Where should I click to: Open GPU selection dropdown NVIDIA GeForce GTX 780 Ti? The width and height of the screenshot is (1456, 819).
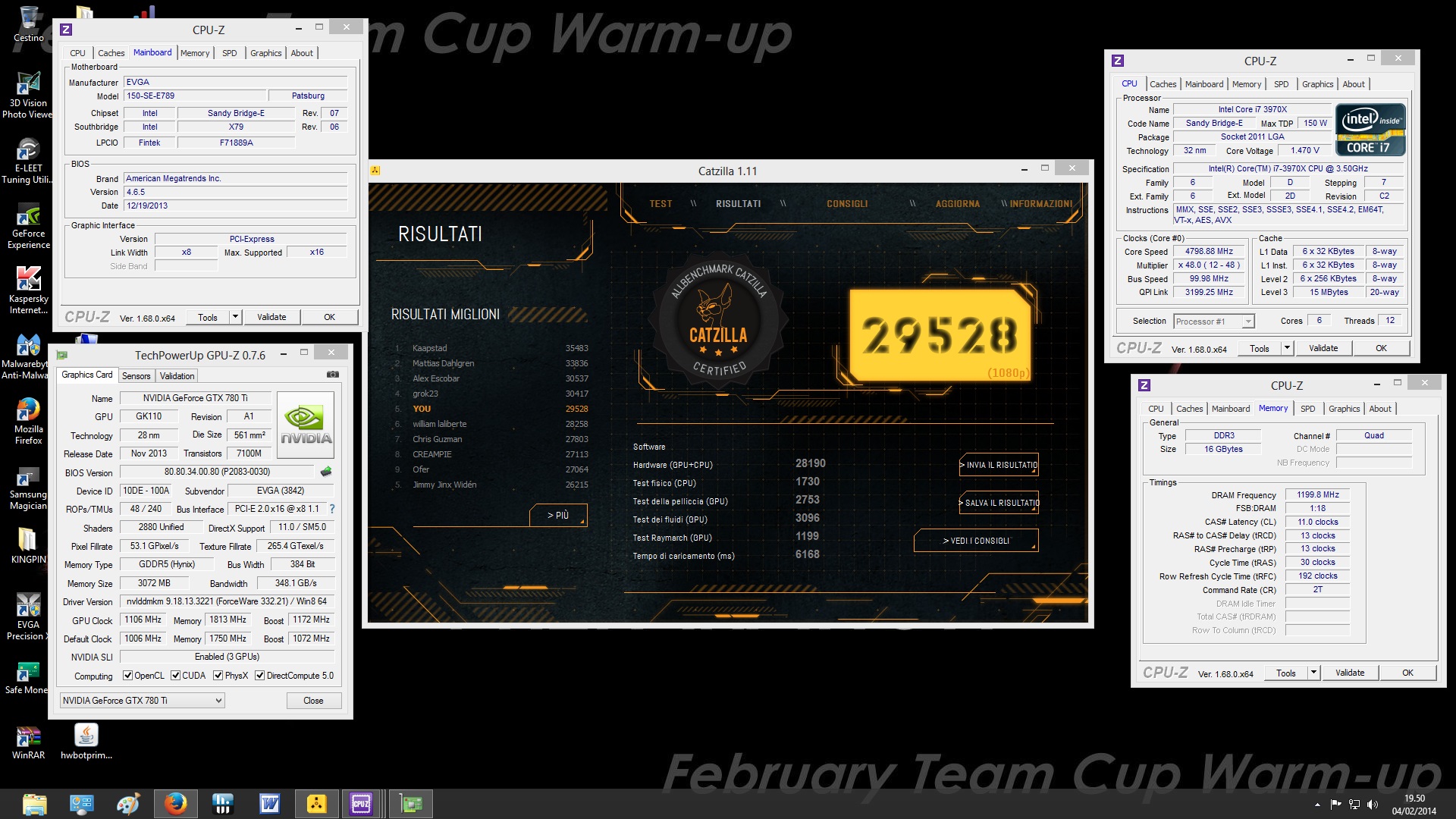142,701
